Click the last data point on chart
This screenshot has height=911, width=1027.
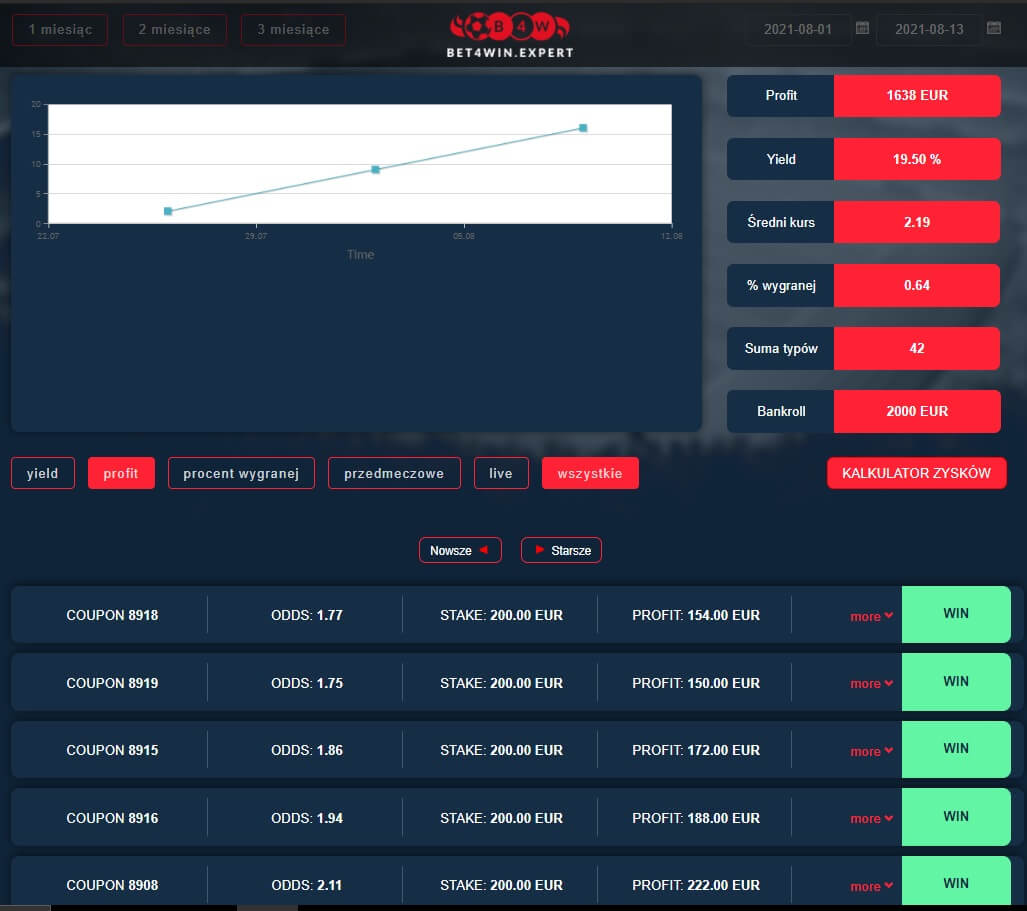[583, 128]
